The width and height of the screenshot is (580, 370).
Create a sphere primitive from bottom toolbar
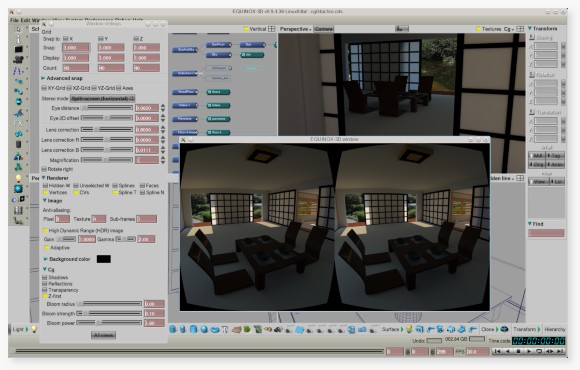click(204, 329)
